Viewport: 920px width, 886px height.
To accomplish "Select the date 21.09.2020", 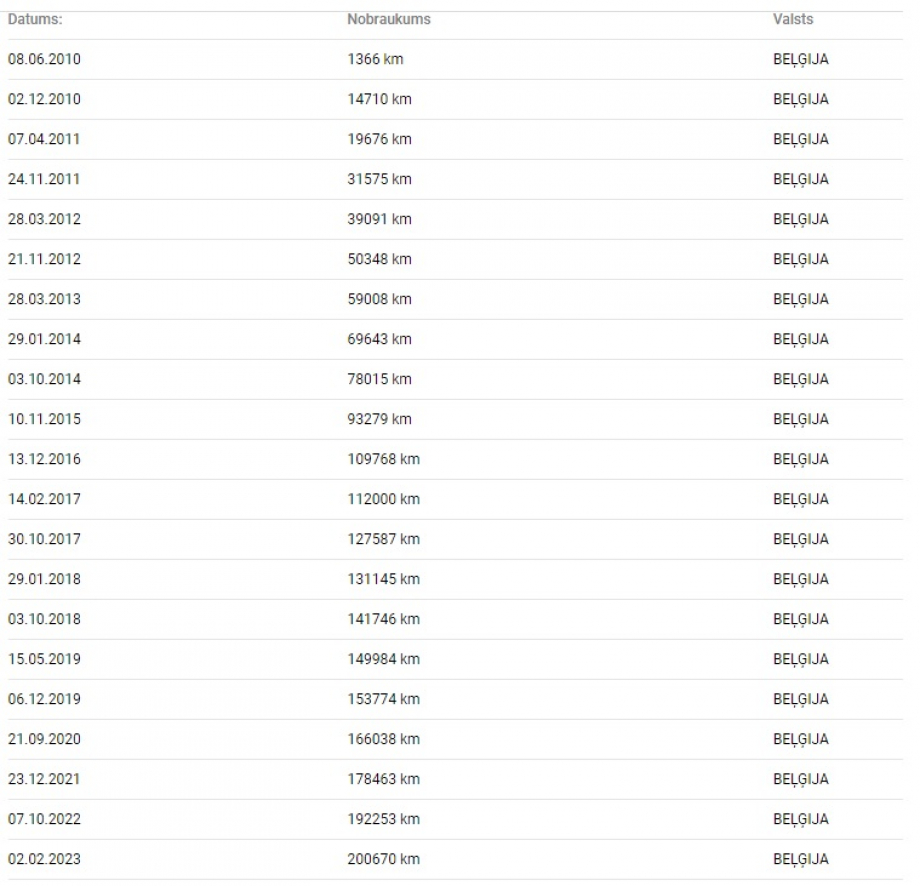I will coord(44,739).
